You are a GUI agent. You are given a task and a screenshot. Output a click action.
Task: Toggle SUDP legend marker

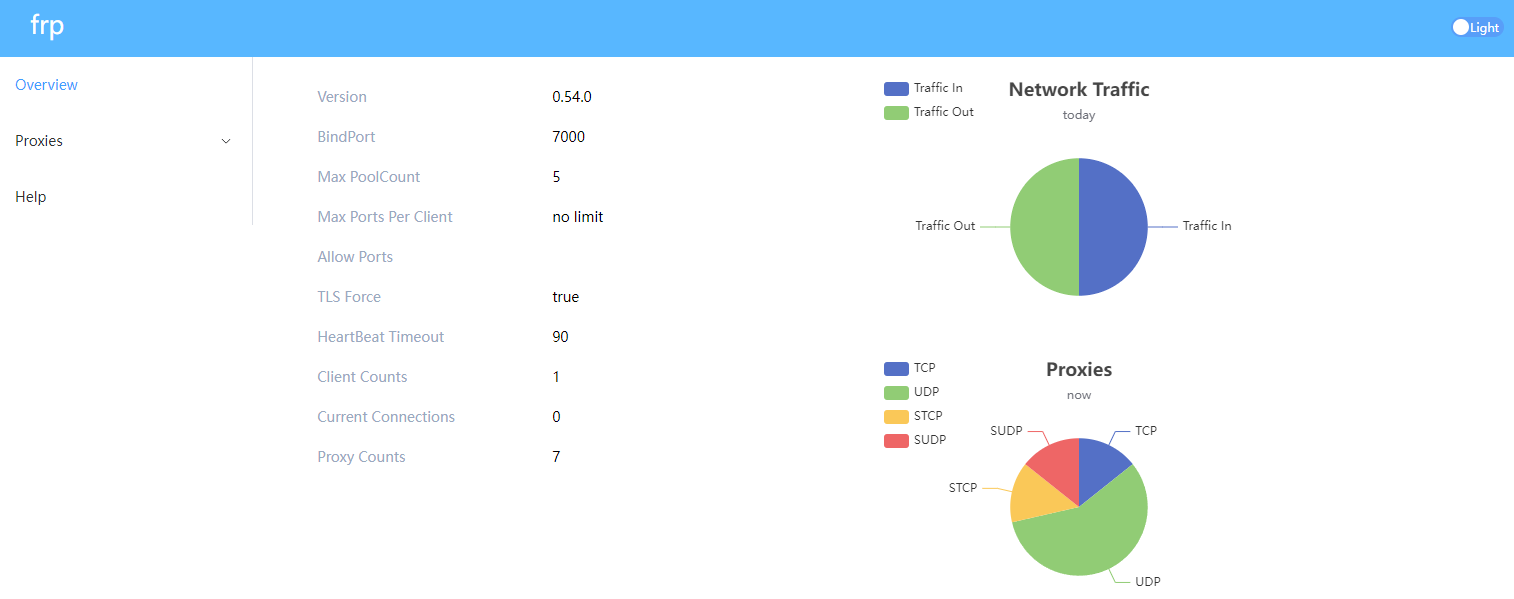click(896, 441)
